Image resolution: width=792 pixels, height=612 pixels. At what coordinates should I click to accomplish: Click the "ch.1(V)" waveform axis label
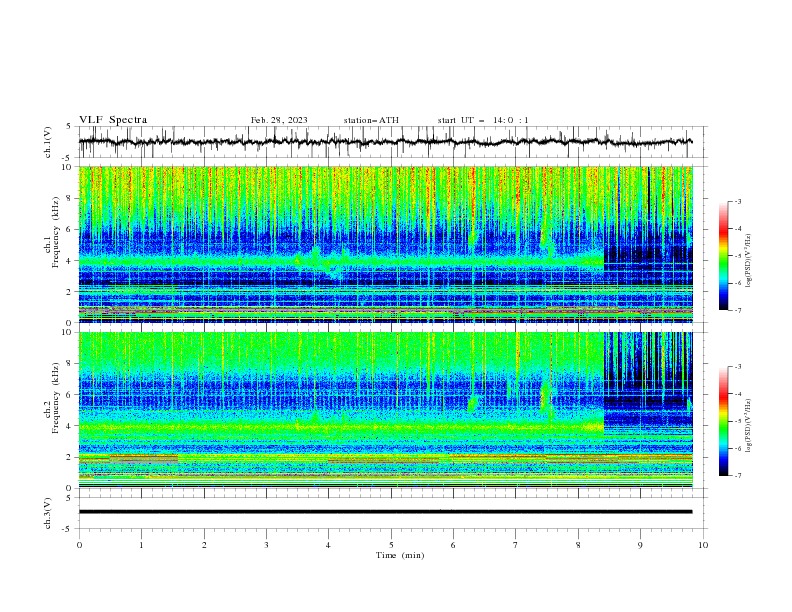[48, 142]
